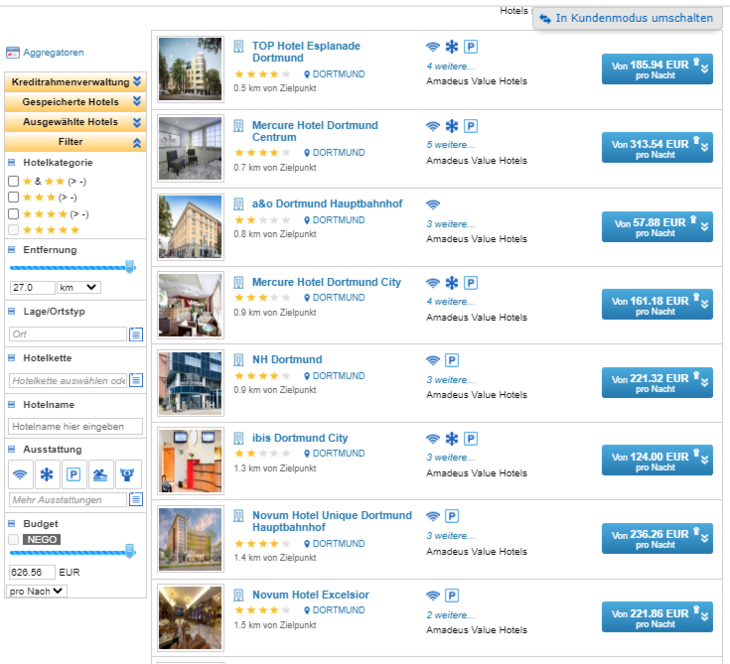Check the three star hotel category checkbox
Image resolution: width=730 pixels, height=664 pixels.
tap(14, 197)
